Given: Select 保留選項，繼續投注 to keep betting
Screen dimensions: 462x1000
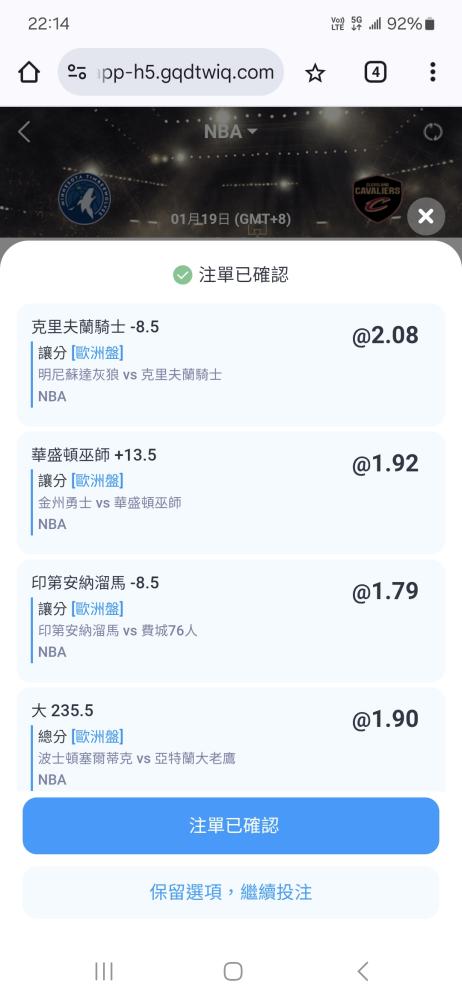Looking at the screenshot, I should coord(231,892).
